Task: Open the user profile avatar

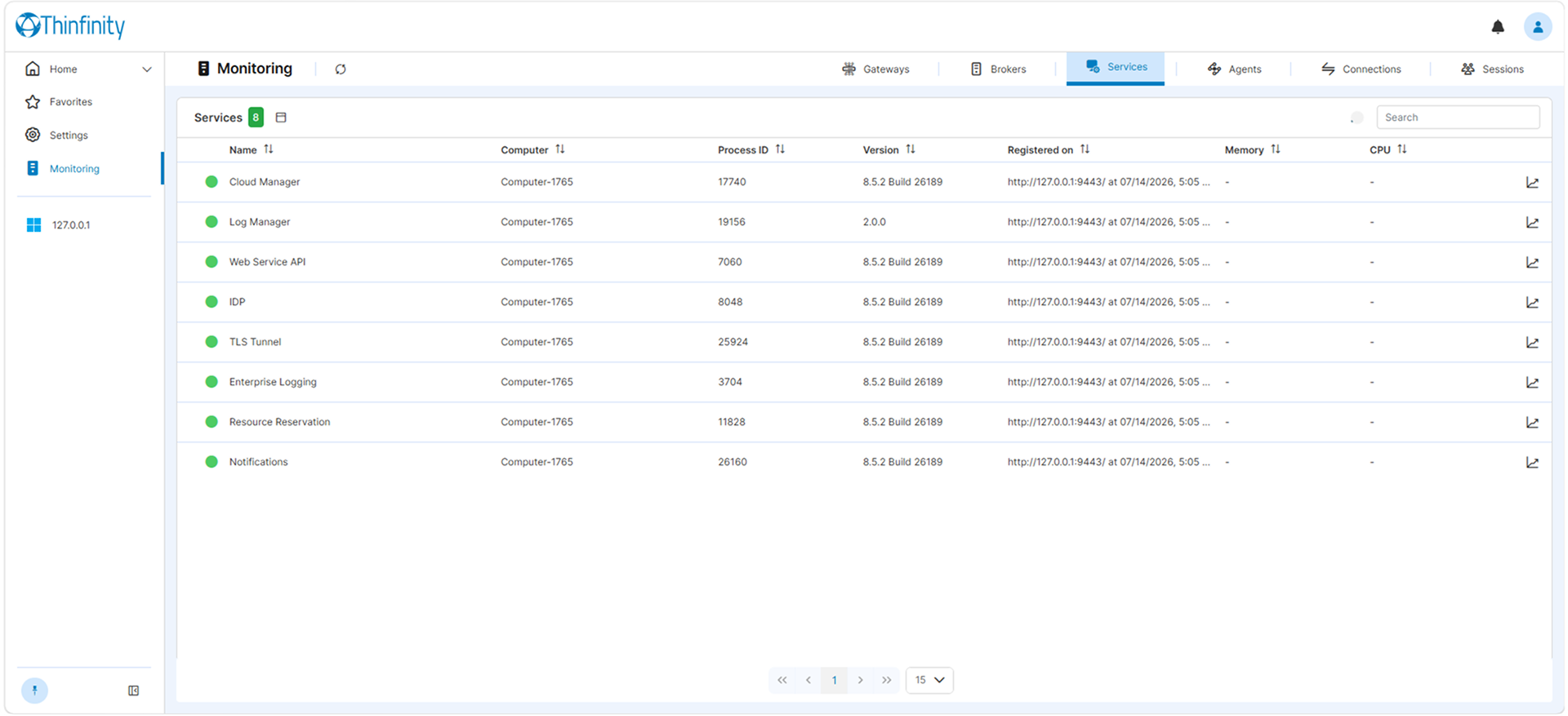Action: pos(1538,27)
